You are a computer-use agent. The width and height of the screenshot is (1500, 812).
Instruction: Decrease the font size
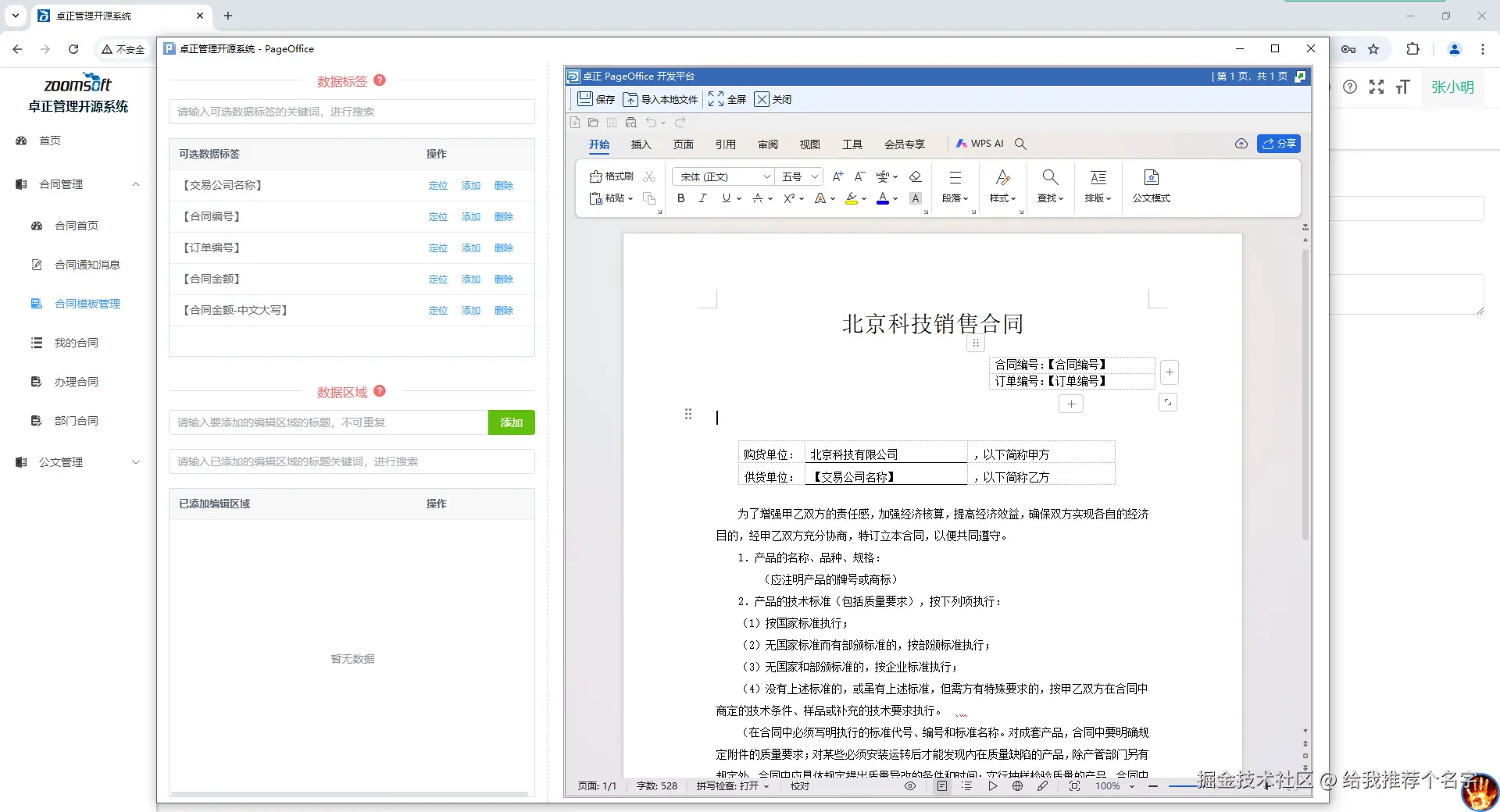pyautogui.click(x=859, y=176)
